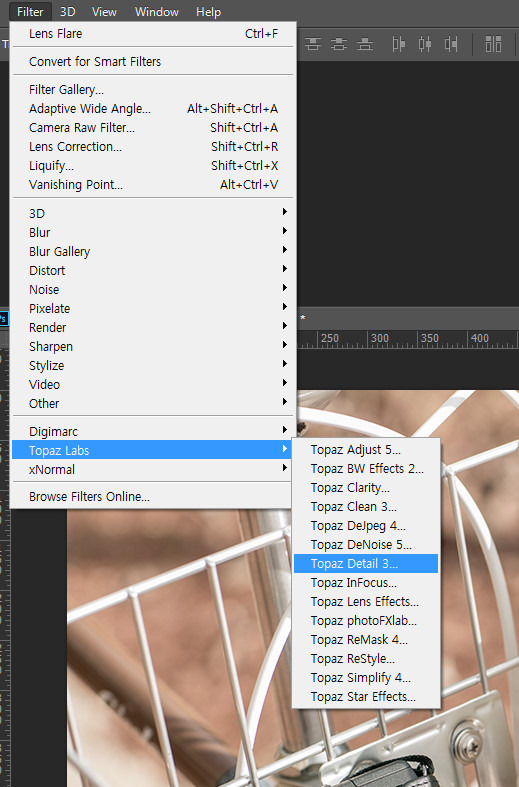Open Lens Correction filter
Screen dimensions: 519x787
click(x=153, y=147)
